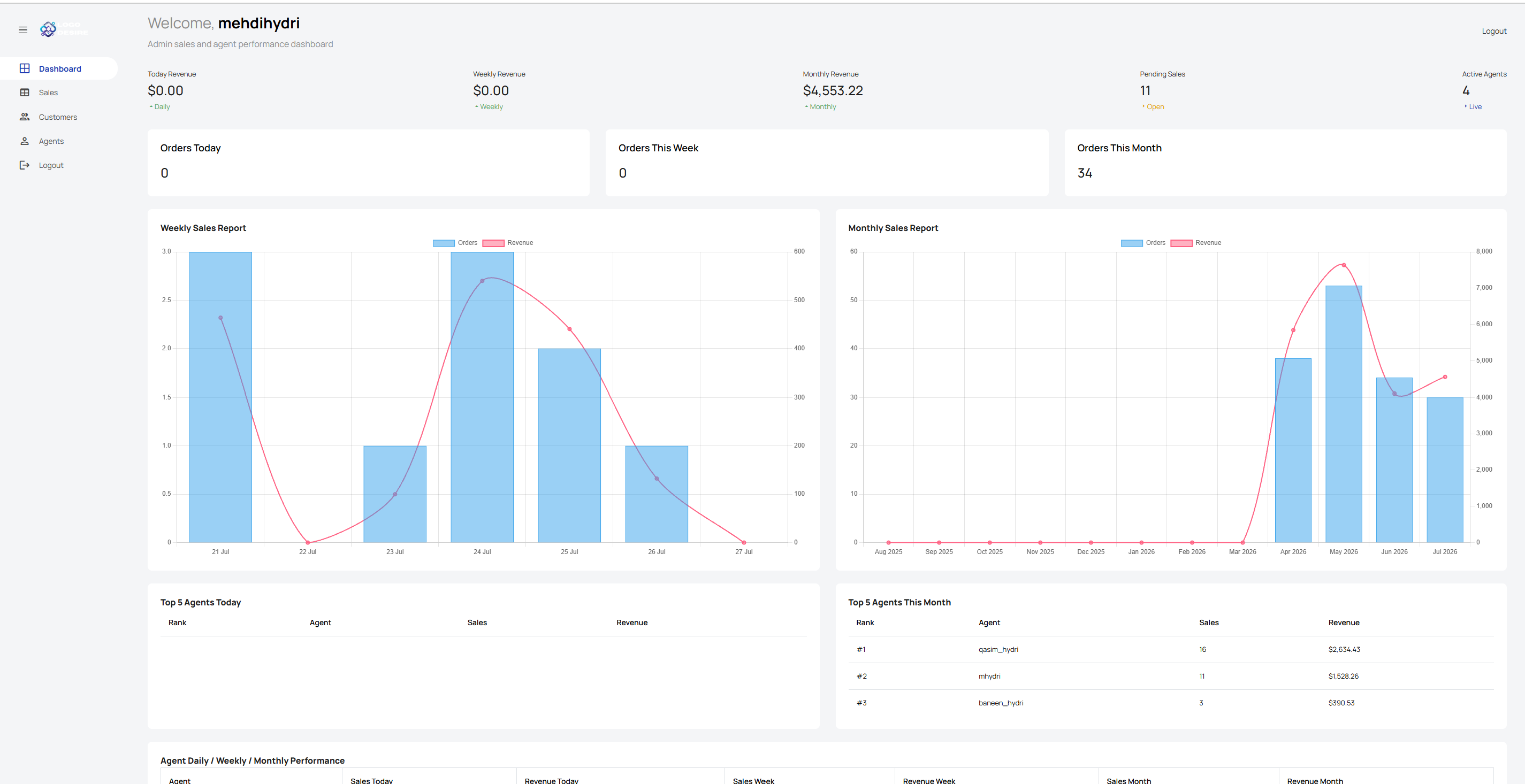Click the 27 Jul revenue point on weekly line
1525x784 pixels.
[x=744, y=542]
